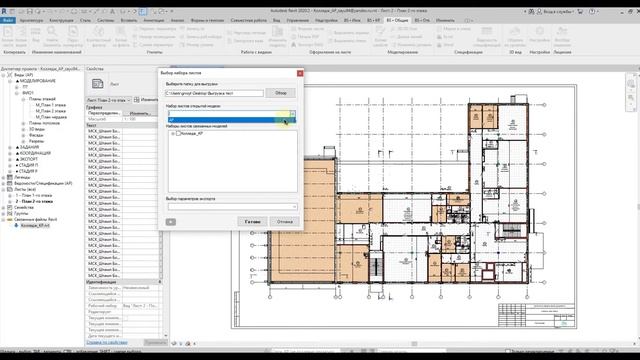Collapse the Планы этажей tree node
Screen dimensions: 640x360
point(23,99)
